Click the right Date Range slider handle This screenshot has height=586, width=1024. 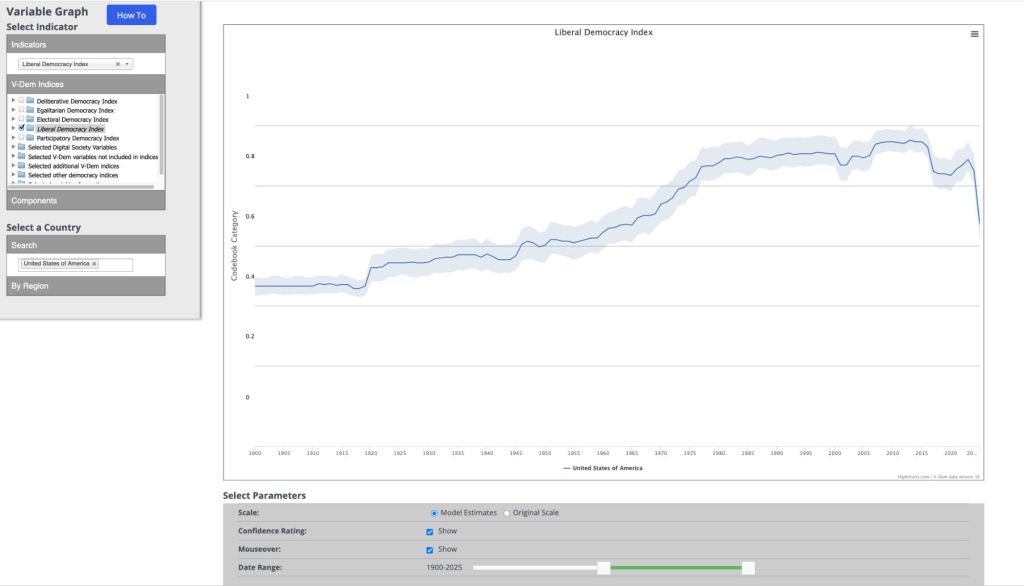tap(748, 568)
